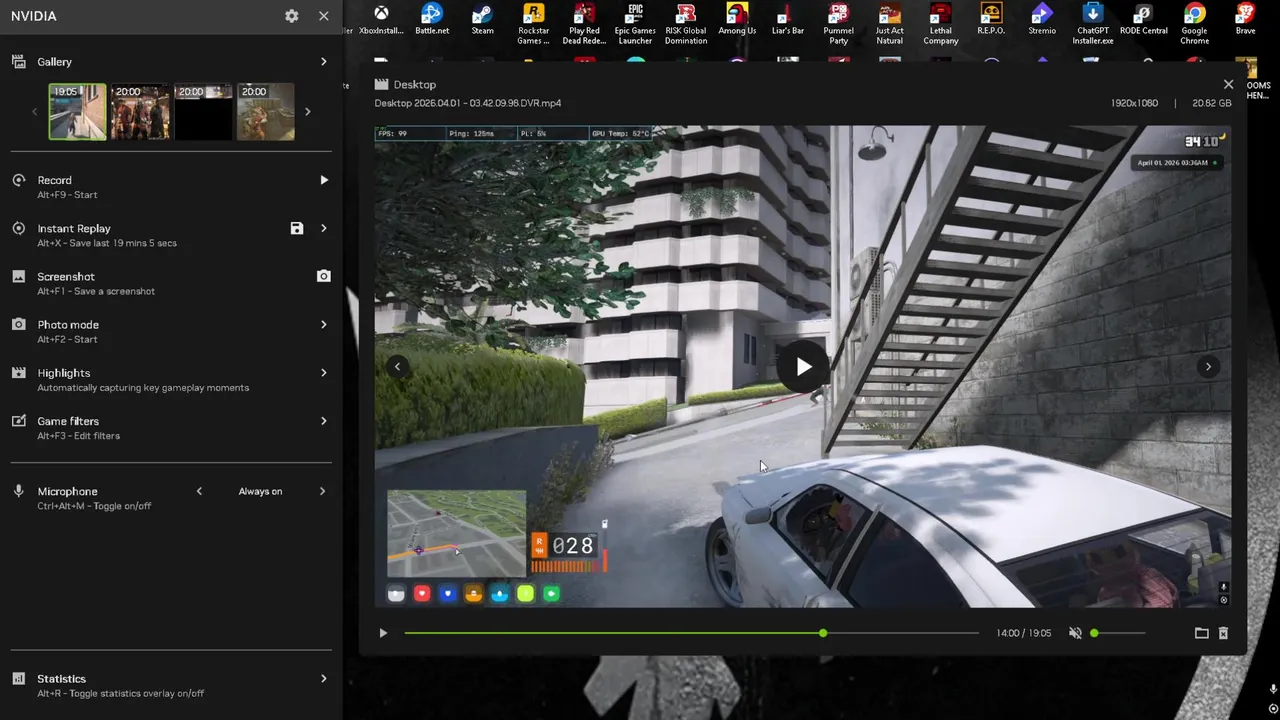This screenshot has width=1280, height=720.
Task: Open NVIDIA overlay settings gear
Action: [291, 16]
